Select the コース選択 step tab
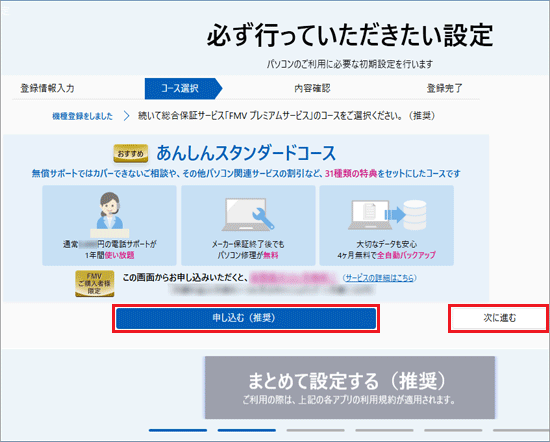 (x=183, y=88)
